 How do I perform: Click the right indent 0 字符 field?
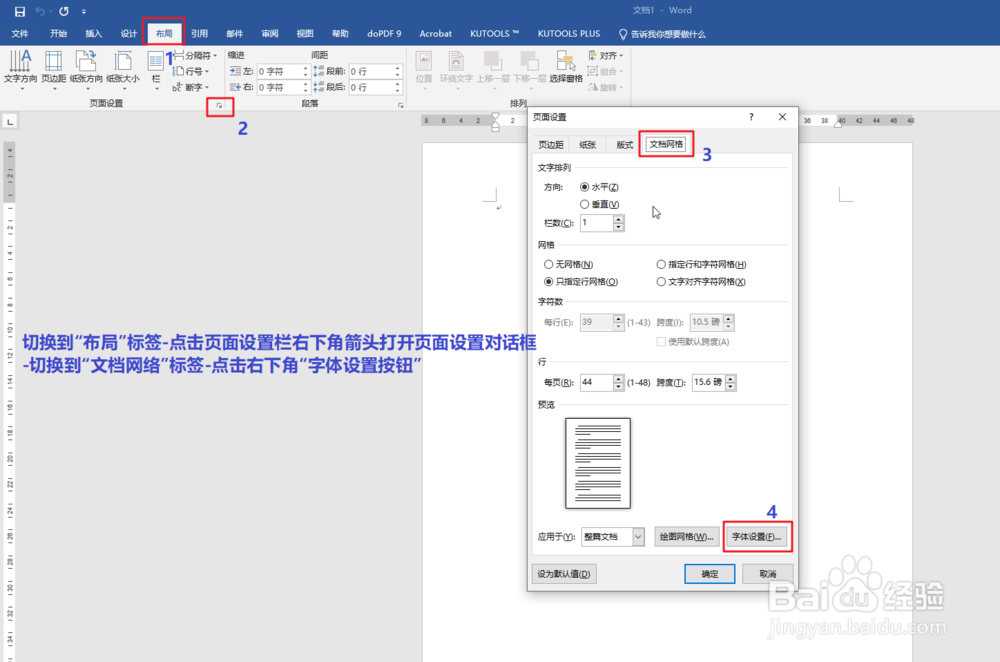click(x=283, y=87)
